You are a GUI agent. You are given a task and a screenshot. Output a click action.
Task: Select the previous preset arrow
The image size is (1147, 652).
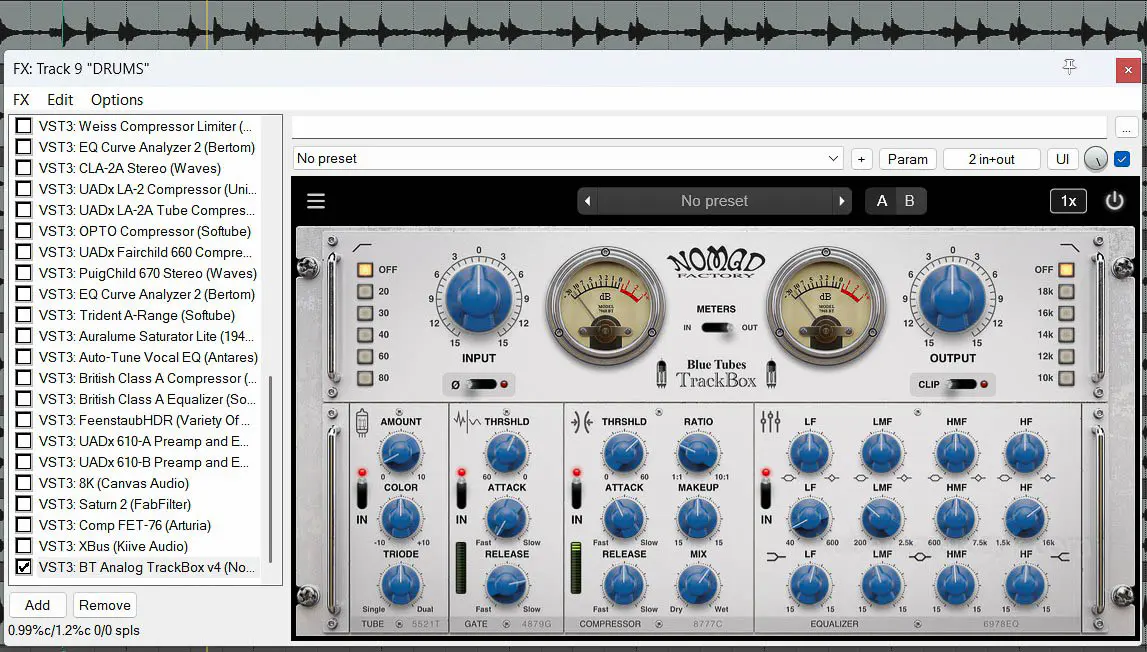coord(588,201)
